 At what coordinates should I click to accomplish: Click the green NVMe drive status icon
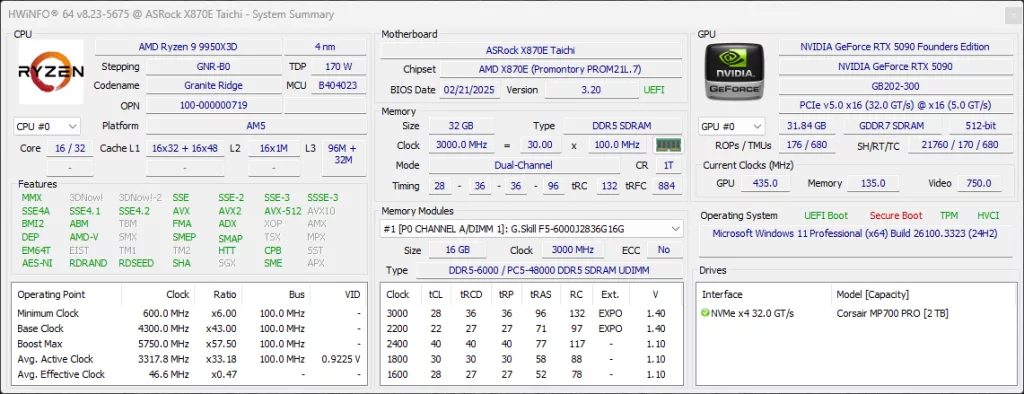(705, 313)
